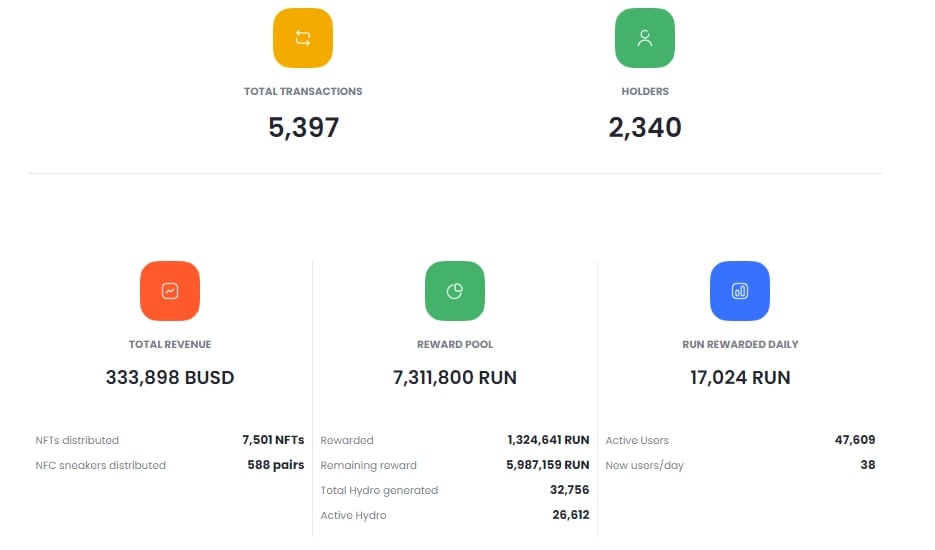Click the NFTs distributed label
Viewport: 935px width, 550px height.
pyautogui.click(x=77, y=440)
